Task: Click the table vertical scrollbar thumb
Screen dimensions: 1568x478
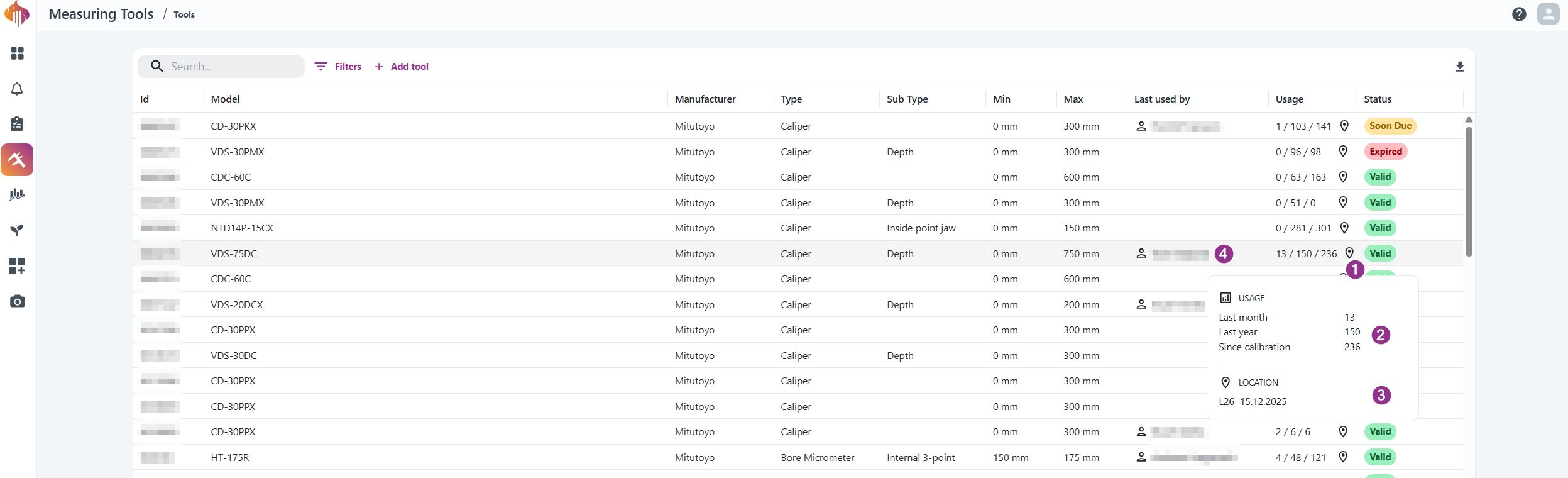Action: tap(1469, 191)
